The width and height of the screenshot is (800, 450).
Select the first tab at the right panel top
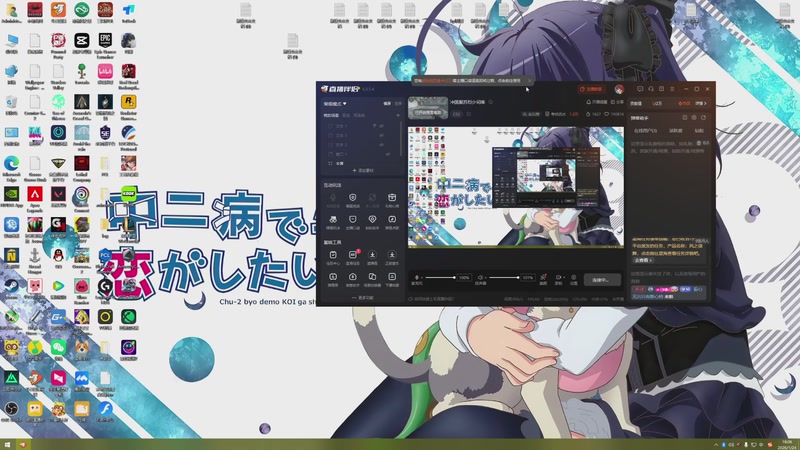(x=636, y=104)
